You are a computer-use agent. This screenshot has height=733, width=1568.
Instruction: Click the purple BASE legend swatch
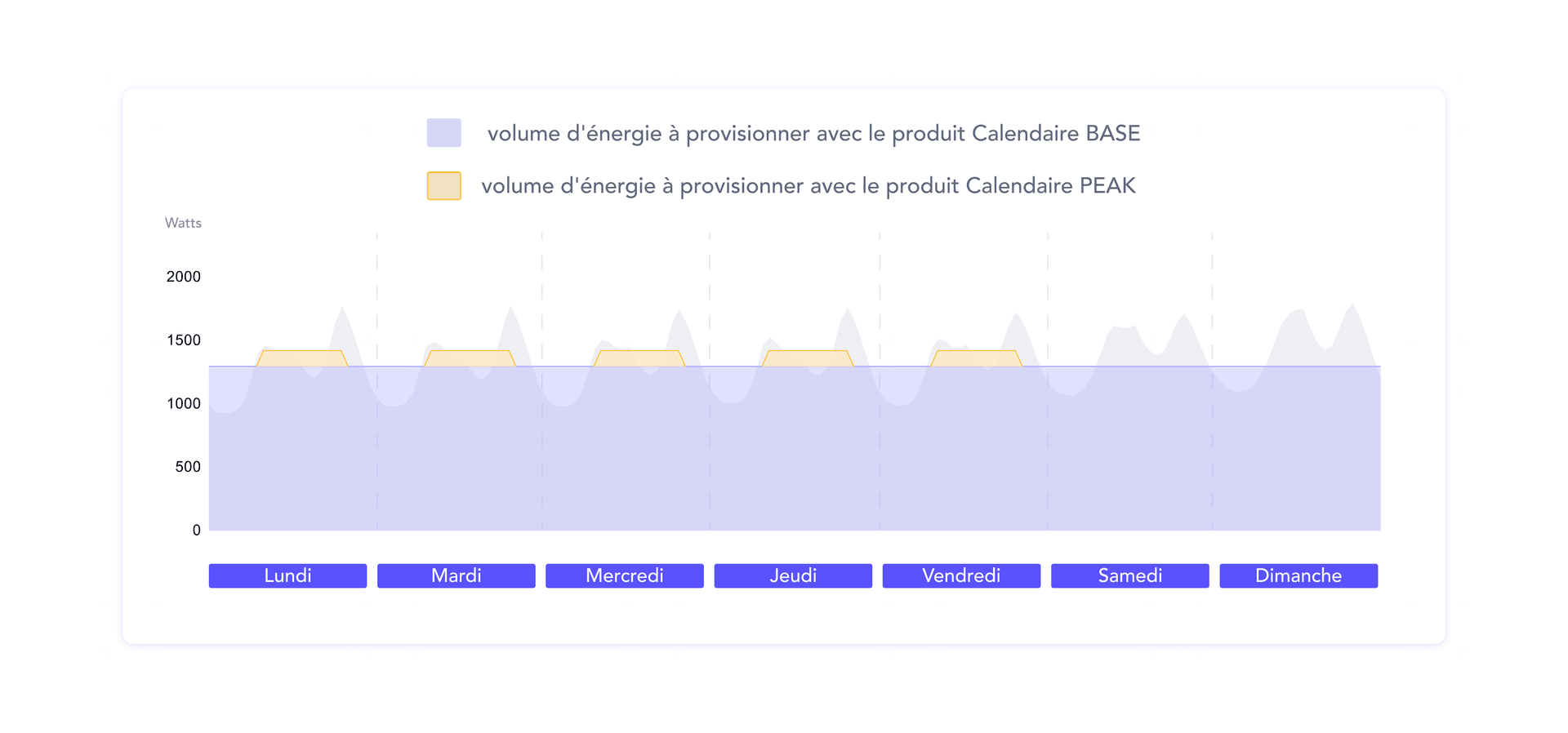coord(443,133)
